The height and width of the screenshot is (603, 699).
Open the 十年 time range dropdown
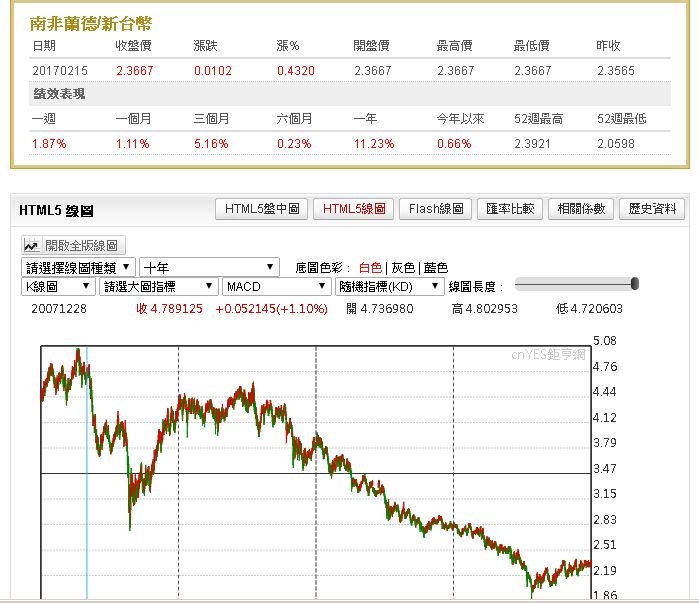[x=209, y=267]
